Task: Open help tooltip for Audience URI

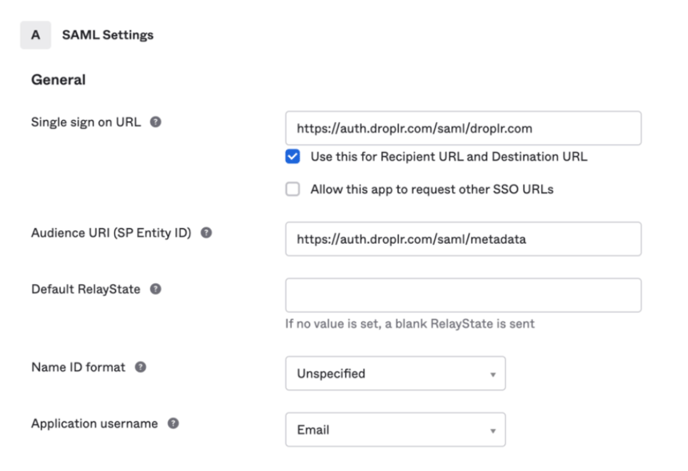Action: (206, 233)
